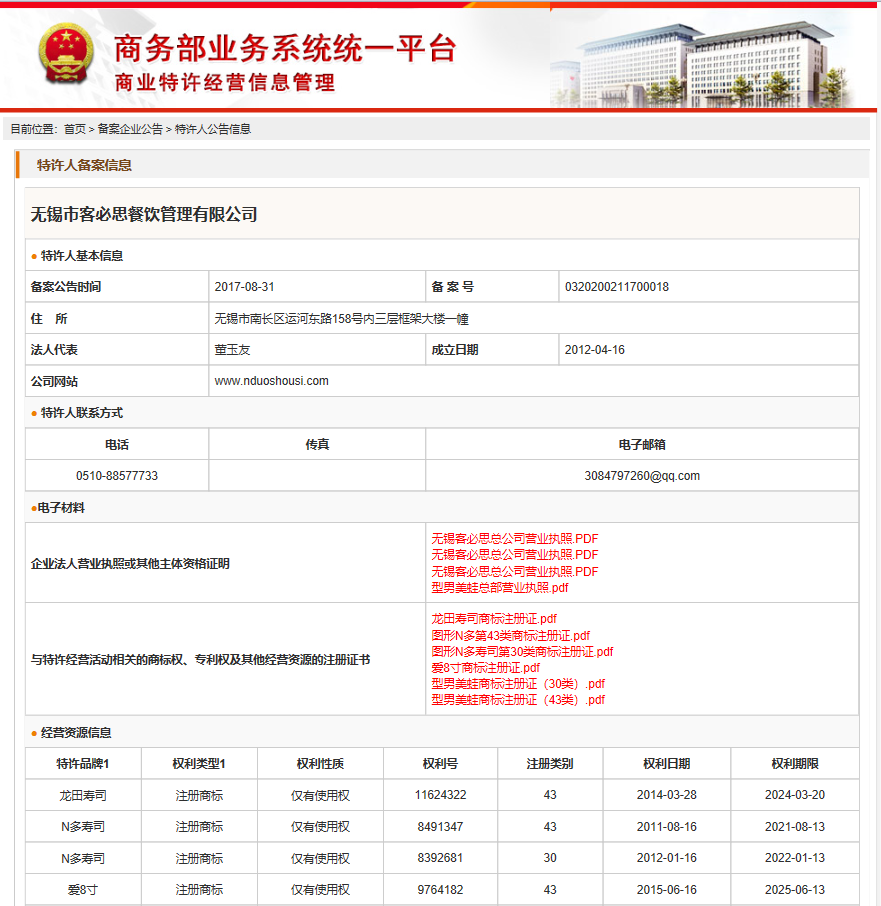Click the 注册类别 column header
This screenshot has width=881, height=906.
pyautogui.click(x=550, y=764)
